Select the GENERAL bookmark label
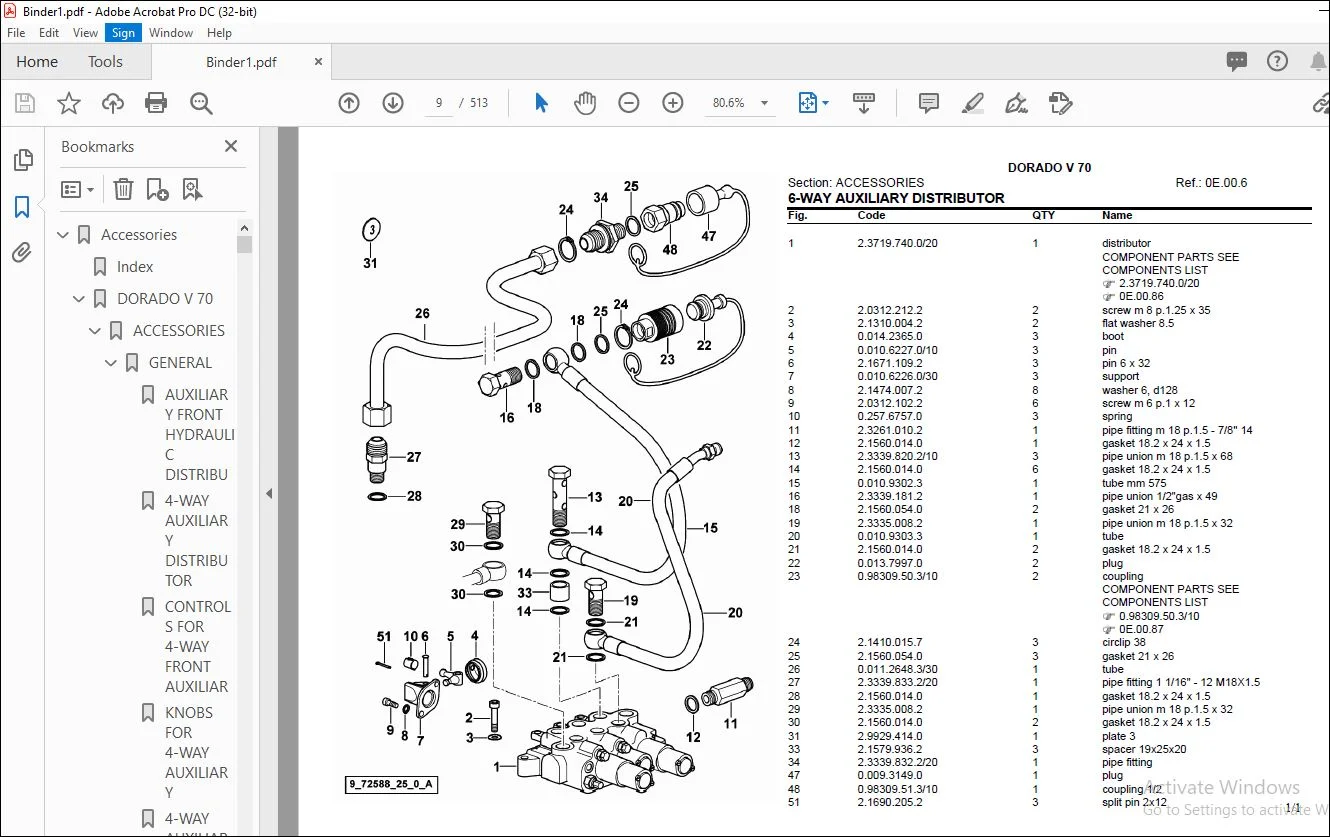 point(180,363)
